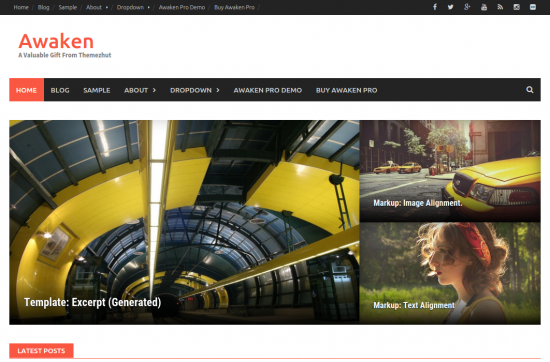
Task: Open the Template: Excerpt (Generated) featured post
Action: pyautogui.click(x=93, y=302)
